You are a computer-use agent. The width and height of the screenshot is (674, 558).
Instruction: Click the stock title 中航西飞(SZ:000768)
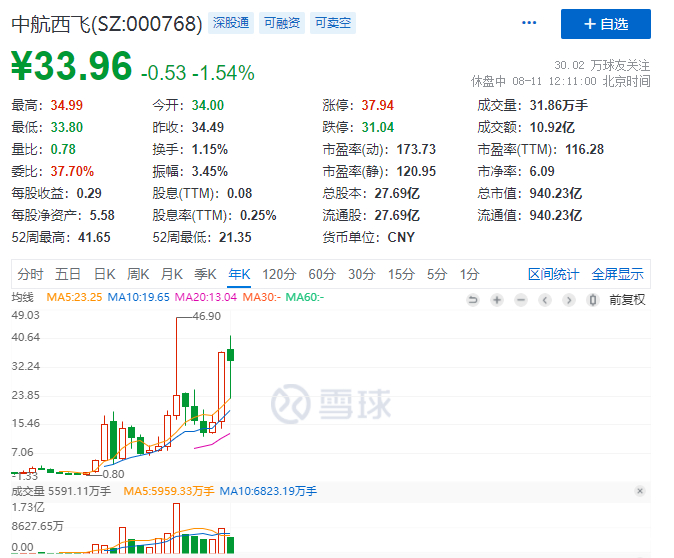pyautogui.click(x=107, y=24)
